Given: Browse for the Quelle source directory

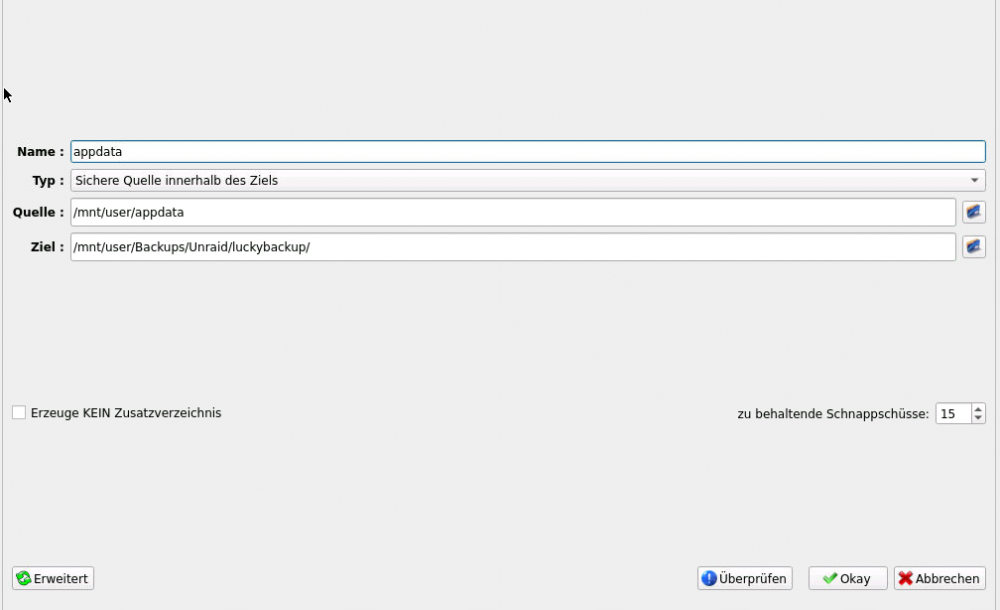Looking at the screenshot, I should click(973, 212).
